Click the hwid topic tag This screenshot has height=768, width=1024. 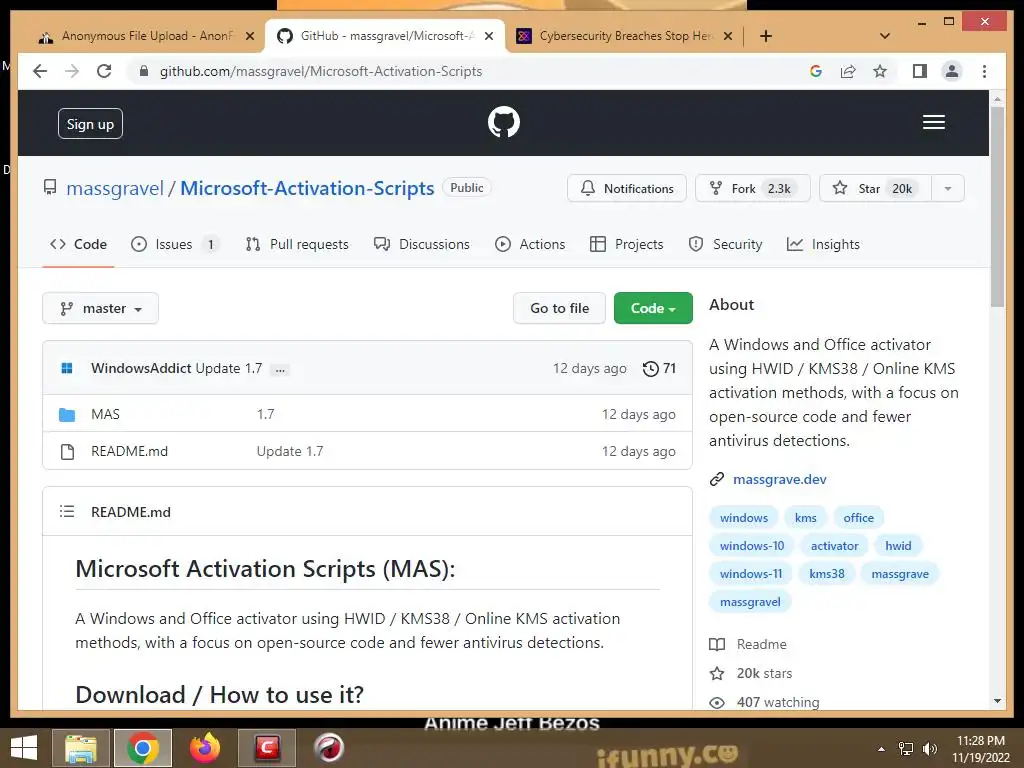tap(898, 546)
